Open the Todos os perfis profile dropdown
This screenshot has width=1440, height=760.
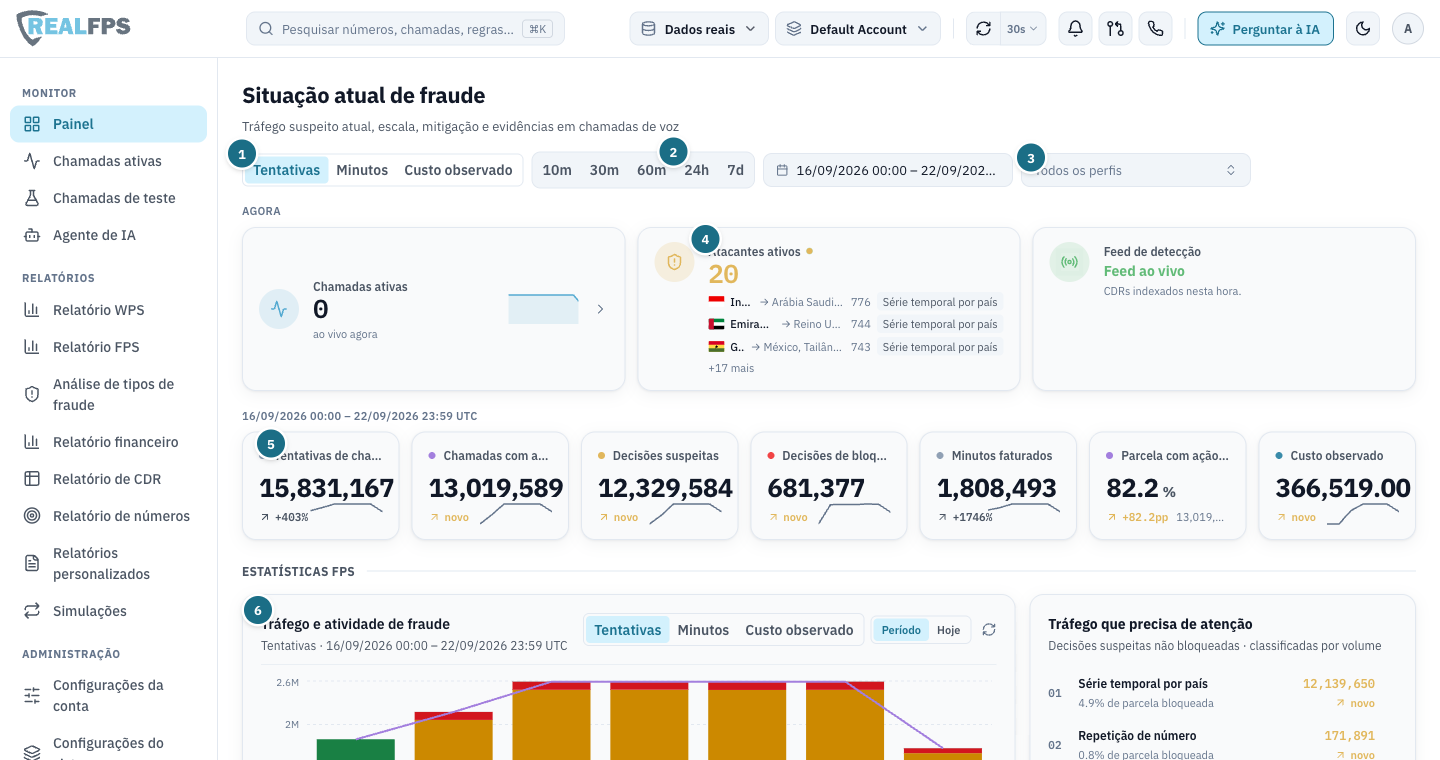1135,170
